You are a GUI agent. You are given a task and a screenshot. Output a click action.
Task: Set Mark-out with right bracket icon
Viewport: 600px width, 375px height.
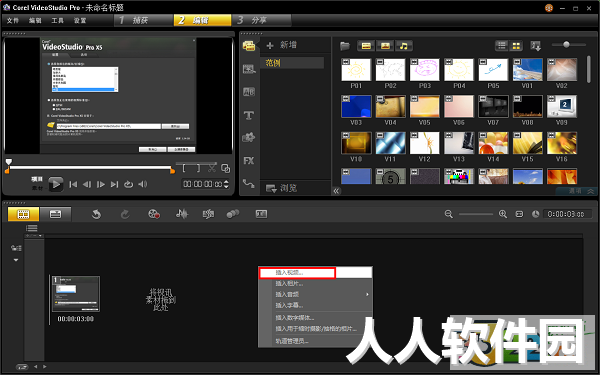(x=198, y=168)
